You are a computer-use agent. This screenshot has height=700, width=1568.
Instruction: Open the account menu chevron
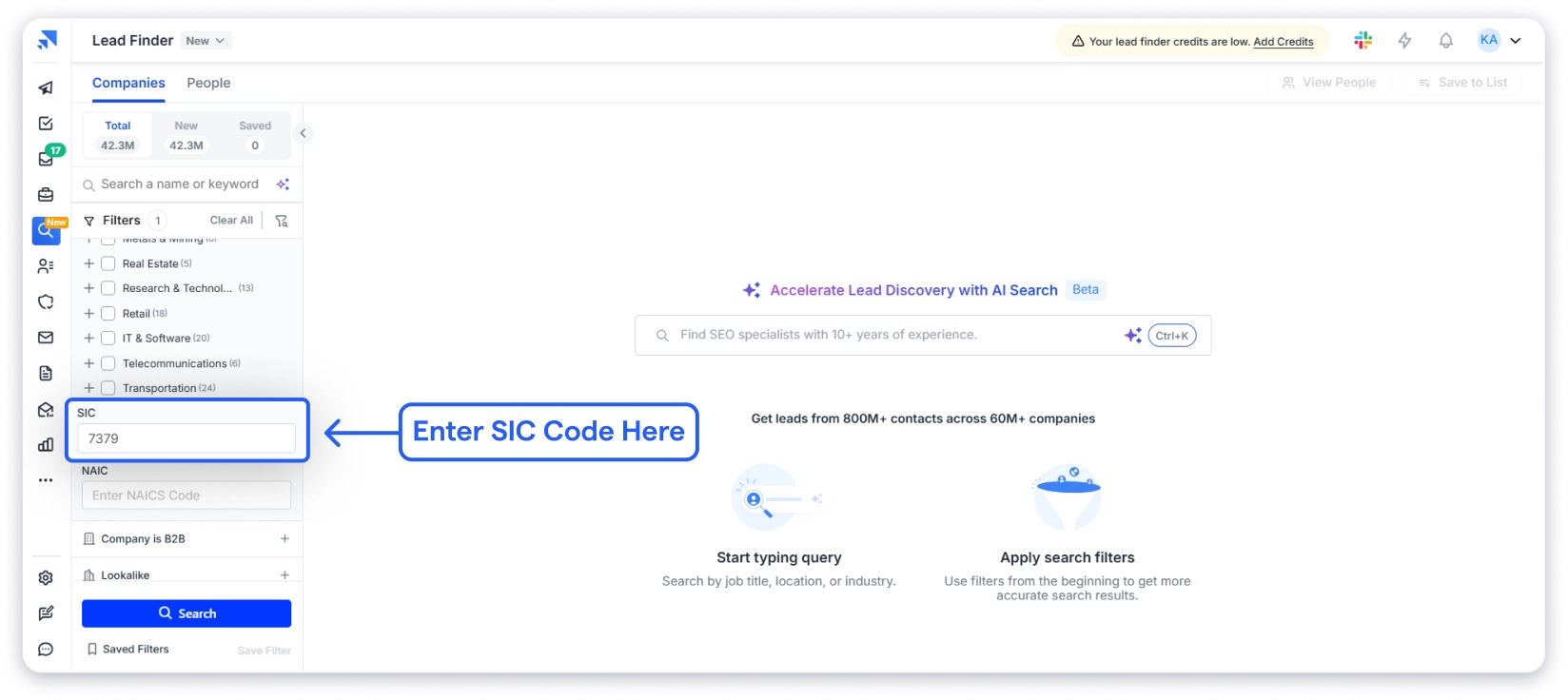(1516, 40)
